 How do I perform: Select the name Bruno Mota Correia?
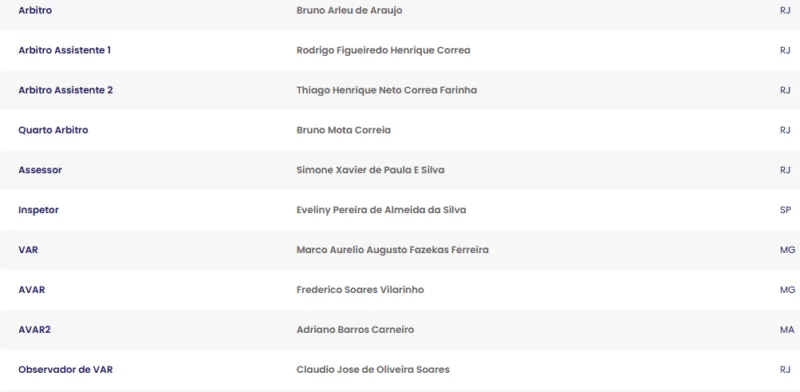click(343, 130)
